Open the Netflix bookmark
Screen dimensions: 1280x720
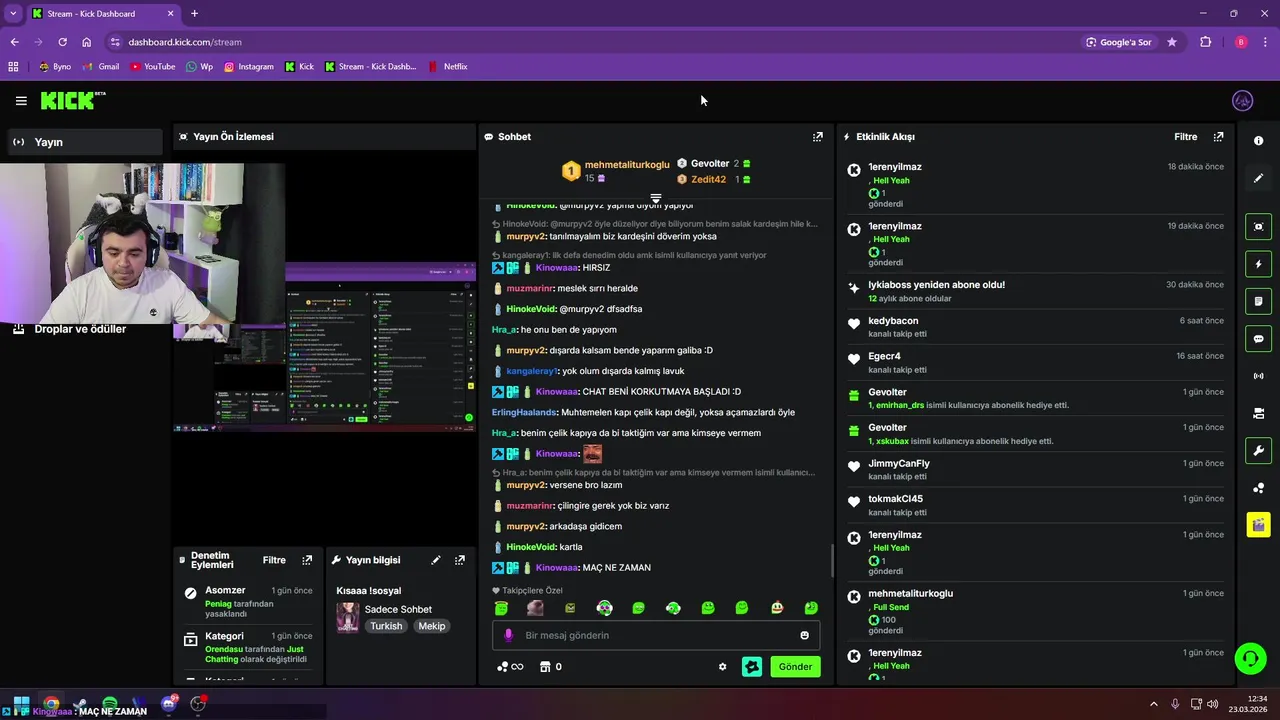[448, 67]
